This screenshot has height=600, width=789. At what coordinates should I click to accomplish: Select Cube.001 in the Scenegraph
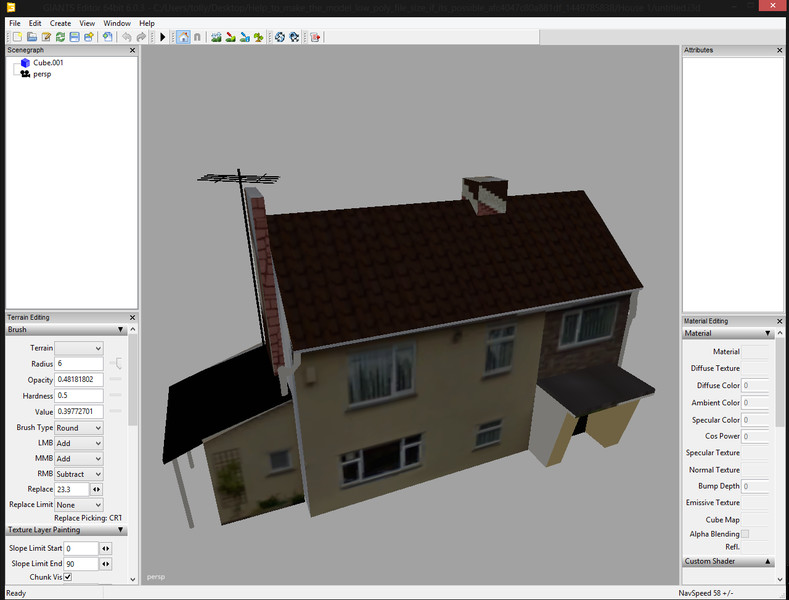tap(48, 63)
